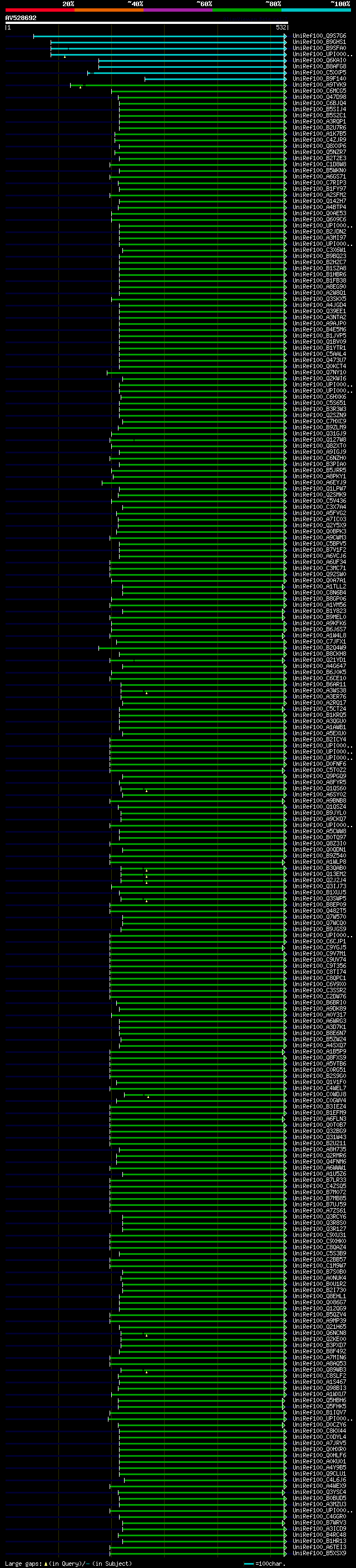
Task: Select label UniRef100_B9JYL0
Action: tap(319, 813)
